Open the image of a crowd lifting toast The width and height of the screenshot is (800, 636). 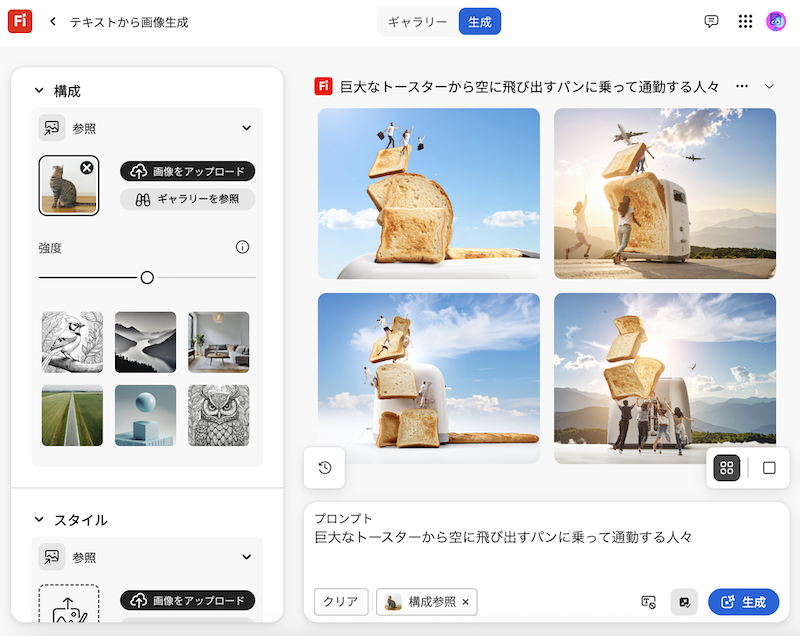point(665,378)
